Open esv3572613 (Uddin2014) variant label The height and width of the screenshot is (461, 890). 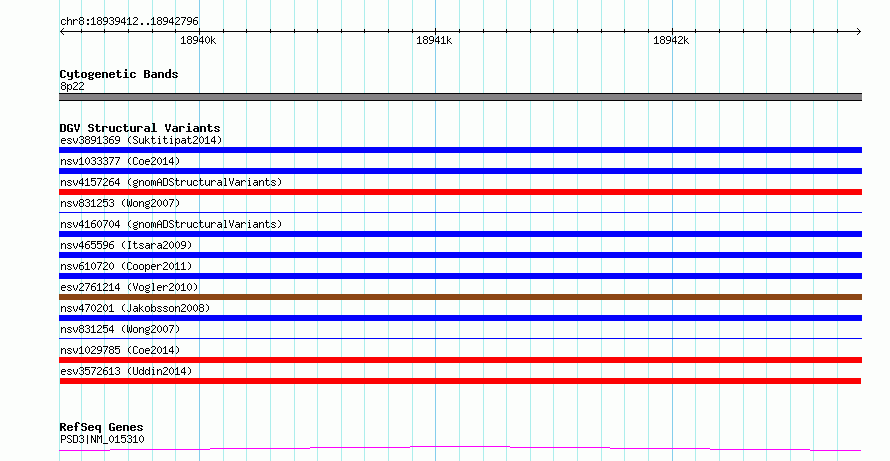[x=126, y=371]
